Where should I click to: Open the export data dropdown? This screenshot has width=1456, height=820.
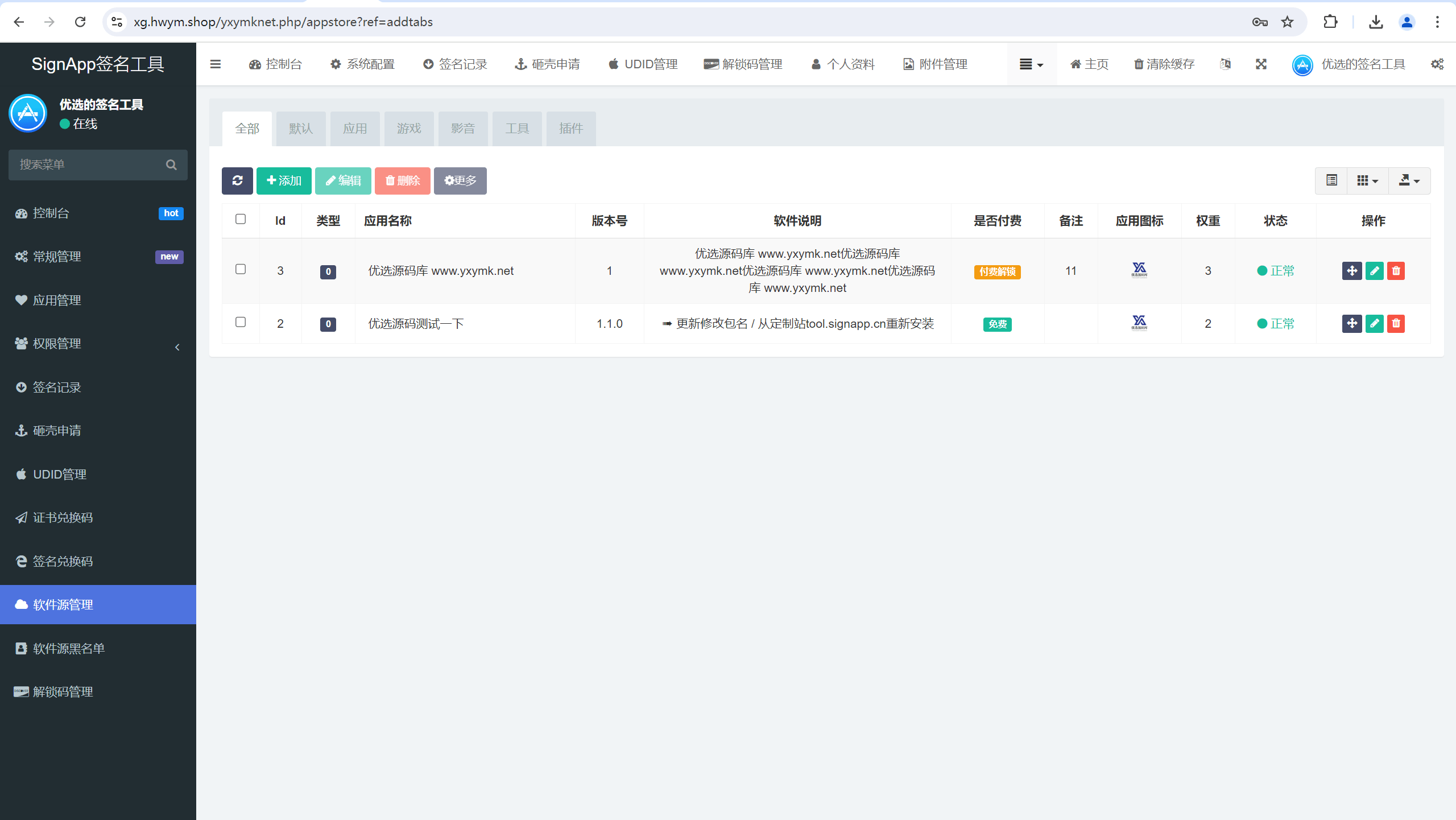point(1409,181)
